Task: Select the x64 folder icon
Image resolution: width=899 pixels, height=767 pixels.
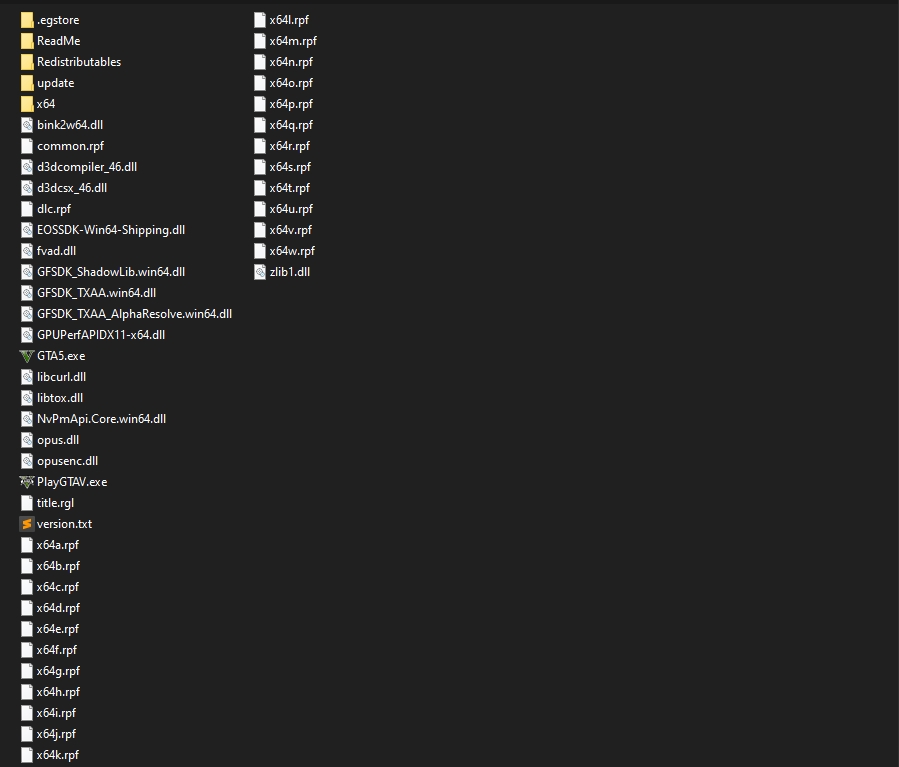Action: [27, 104]
